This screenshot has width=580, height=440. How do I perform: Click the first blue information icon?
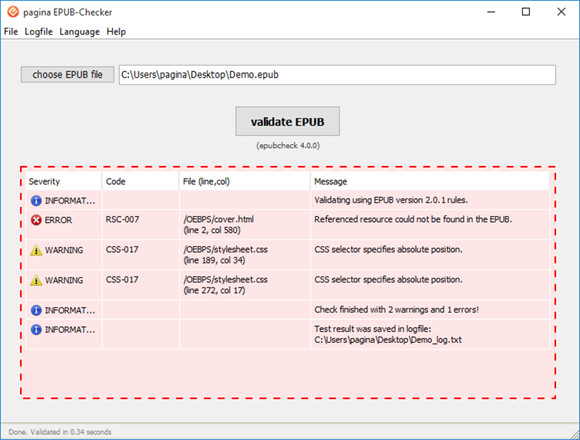click(x=36, y=201)
